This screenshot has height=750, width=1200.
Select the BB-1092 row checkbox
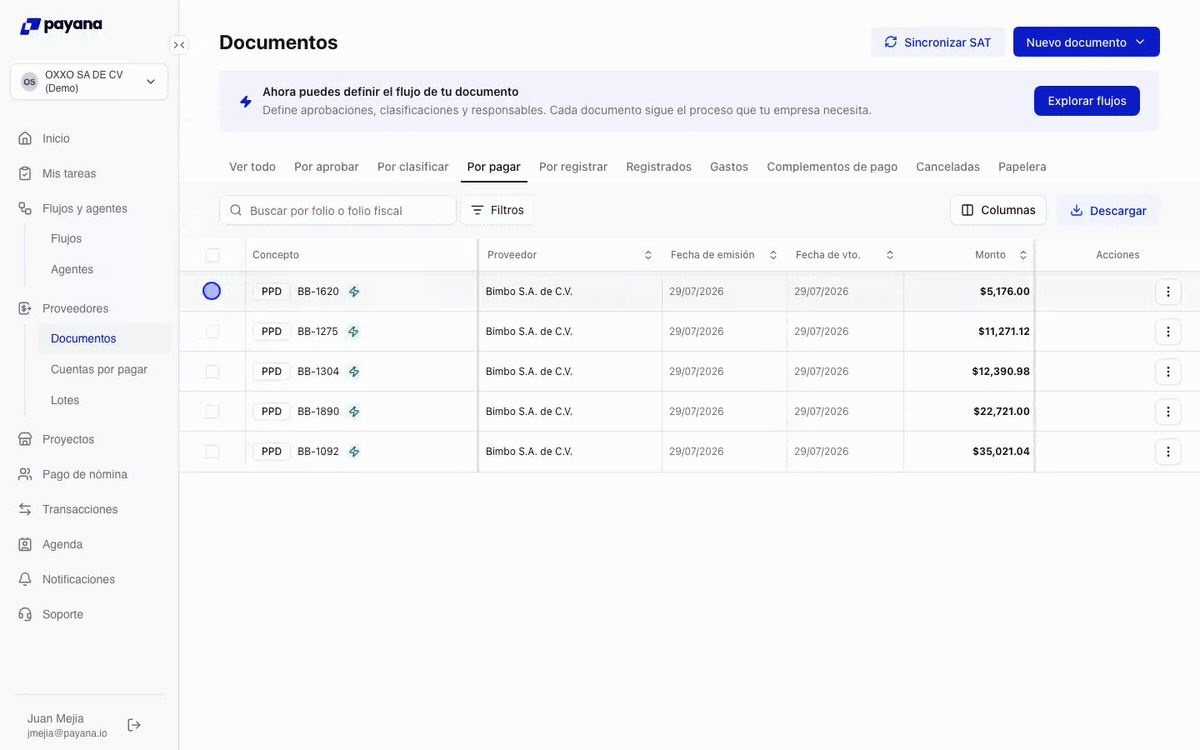(x=212, y=451)
